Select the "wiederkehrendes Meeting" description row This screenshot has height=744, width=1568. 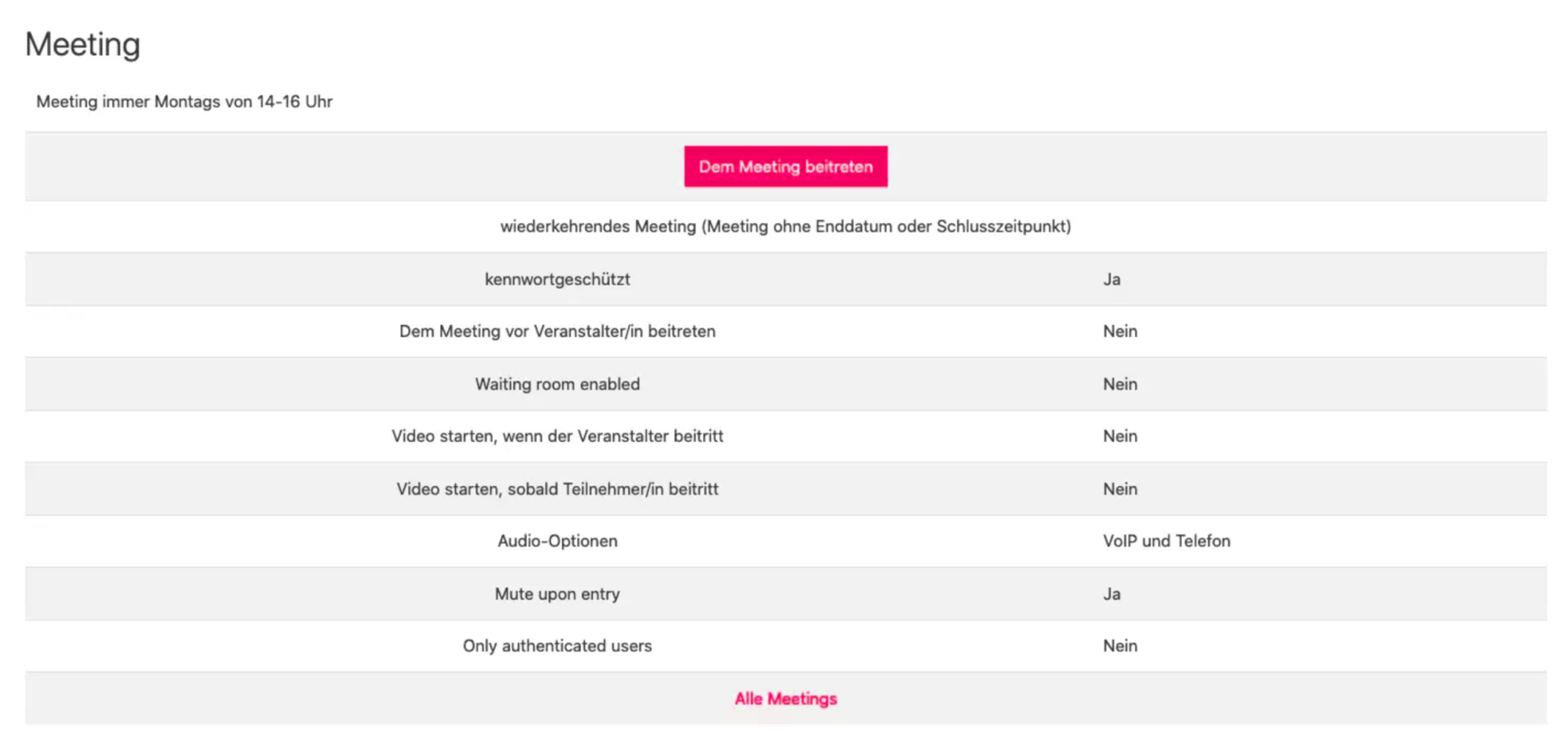pyautogui.click(x=785, y=226)
